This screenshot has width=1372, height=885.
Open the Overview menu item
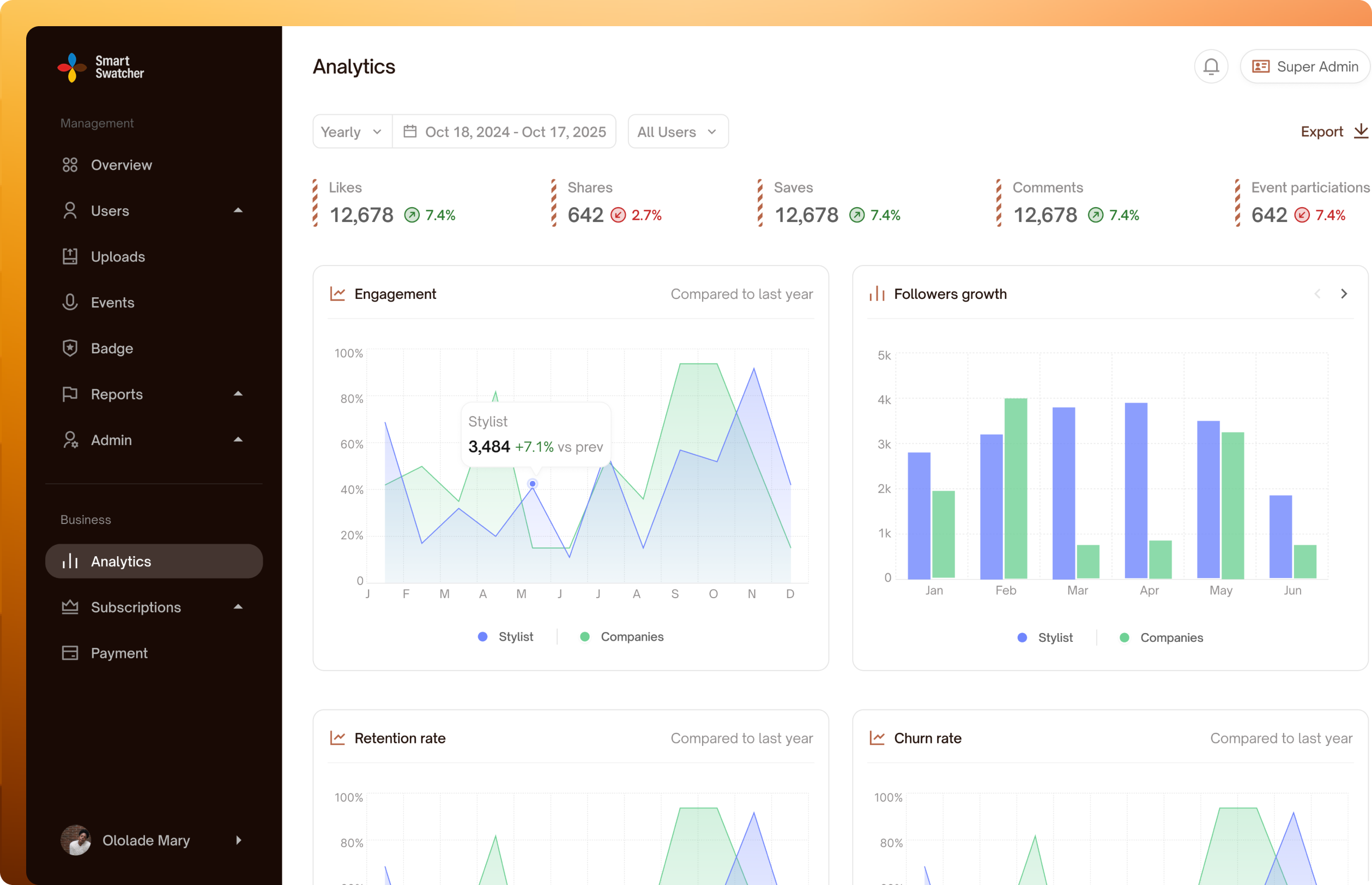coord(121,165)
